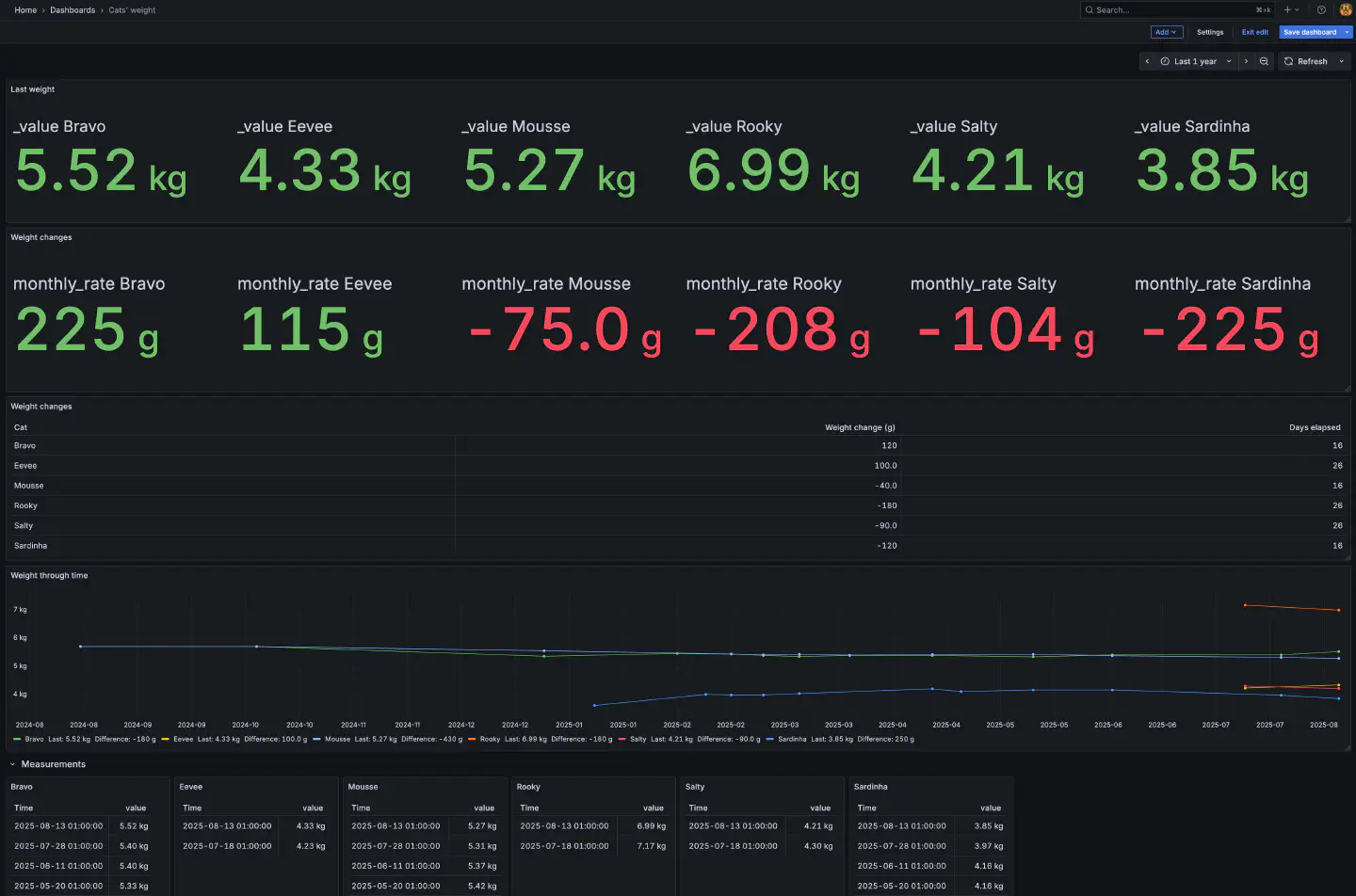Open the help menu question-mark icon
The image size is (1356, 896).
point(1321,10)
